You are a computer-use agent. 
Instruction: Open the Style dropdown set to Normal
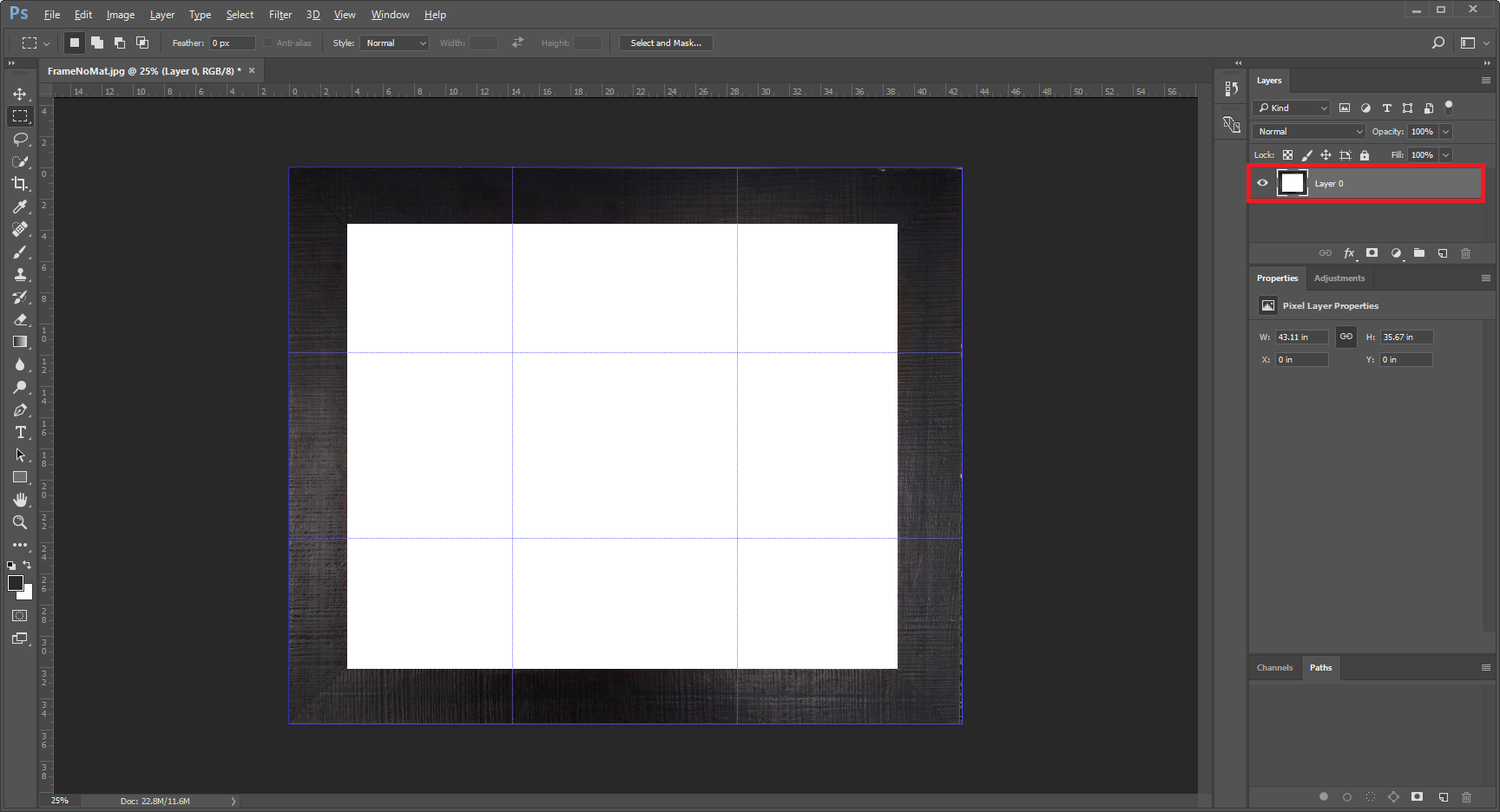pos(395,43)
